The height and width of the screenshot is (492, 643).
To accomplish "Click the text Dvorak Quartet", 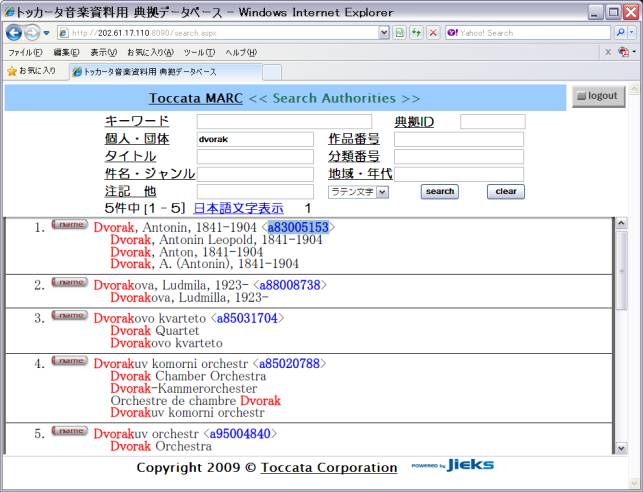I will coord(155,330).
